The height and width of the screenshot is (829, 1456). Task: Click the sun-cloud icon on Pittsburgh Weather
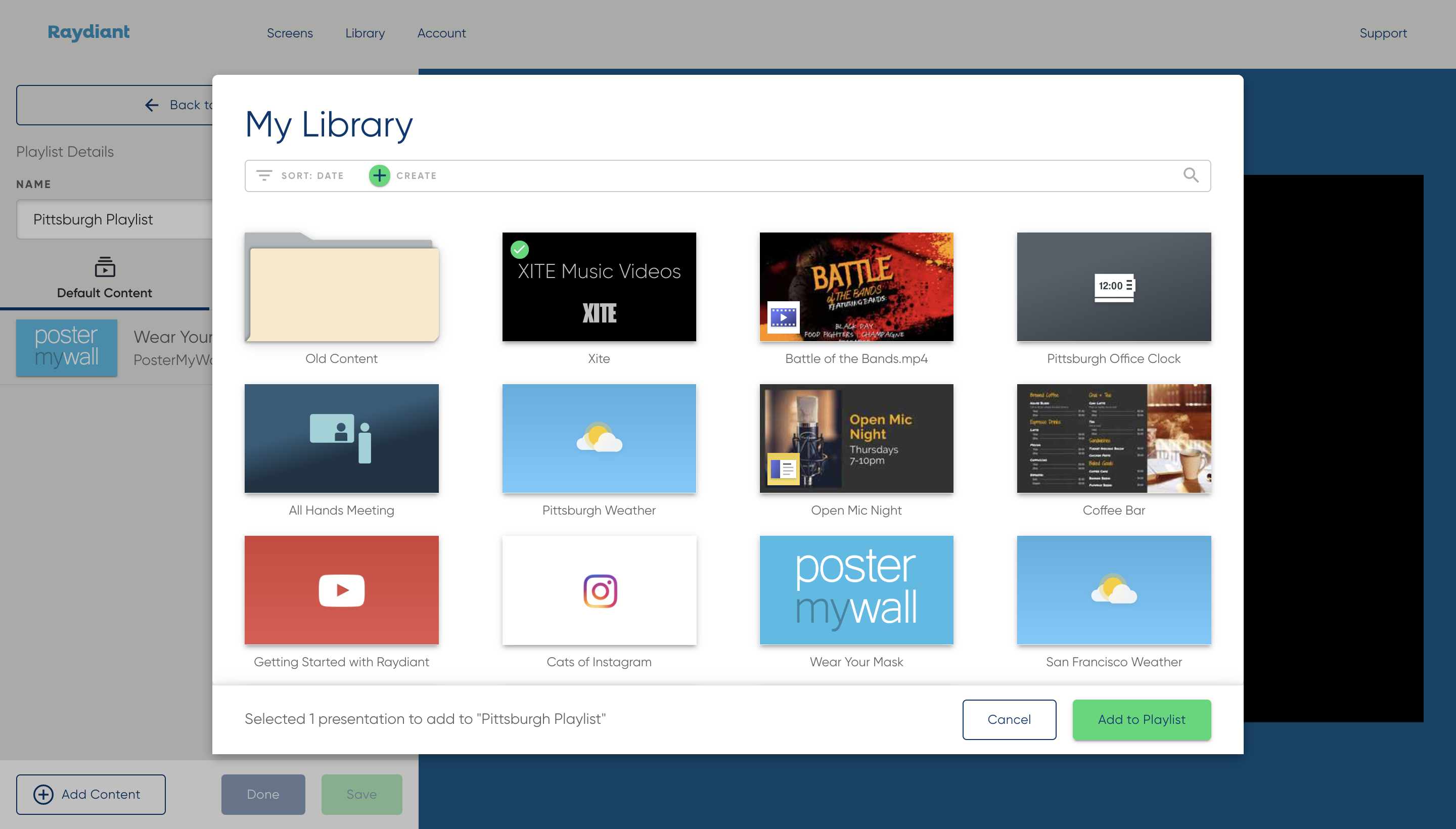[x=599, y=437]
